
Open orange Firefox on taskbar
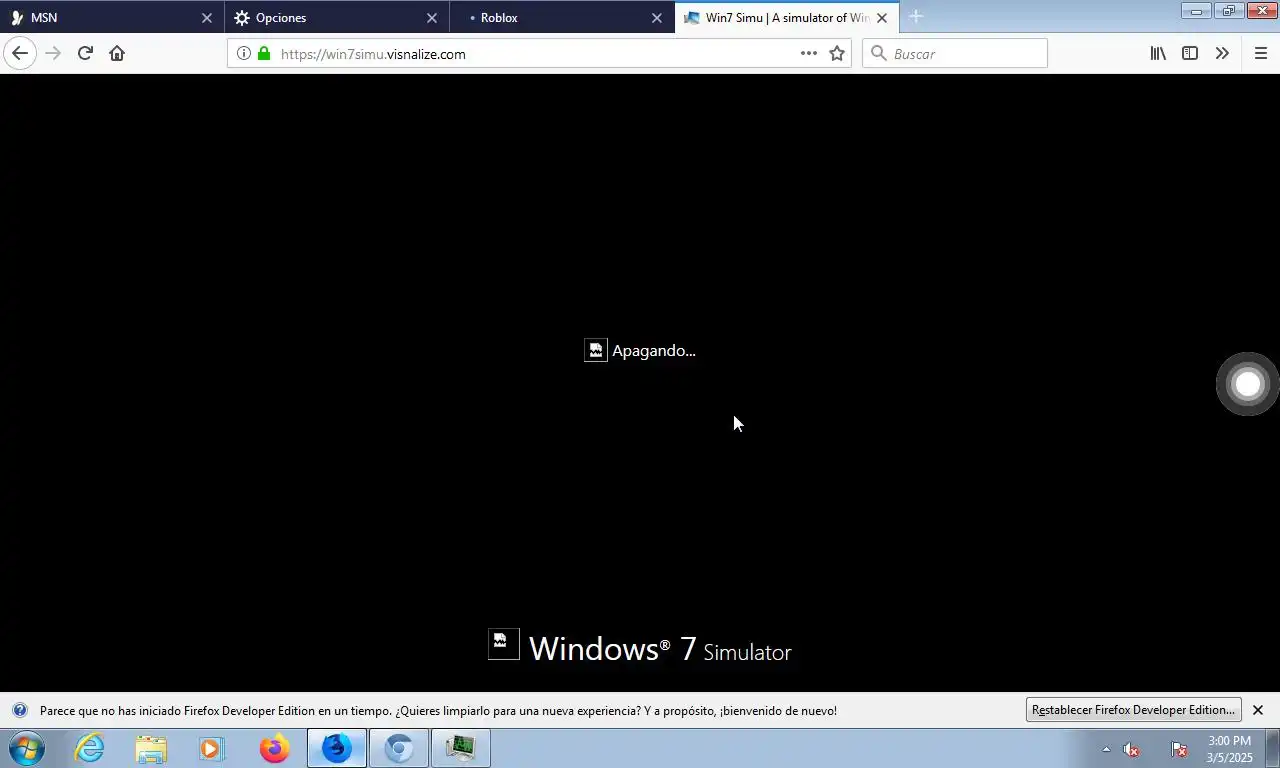coord(274,748)
